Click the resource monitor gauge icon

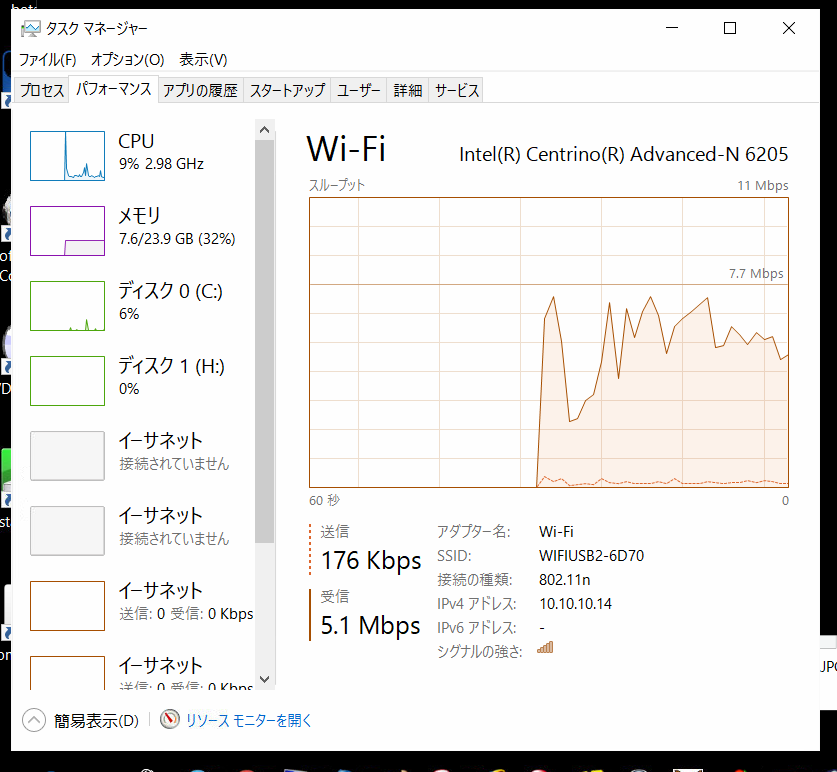[169, 719]
